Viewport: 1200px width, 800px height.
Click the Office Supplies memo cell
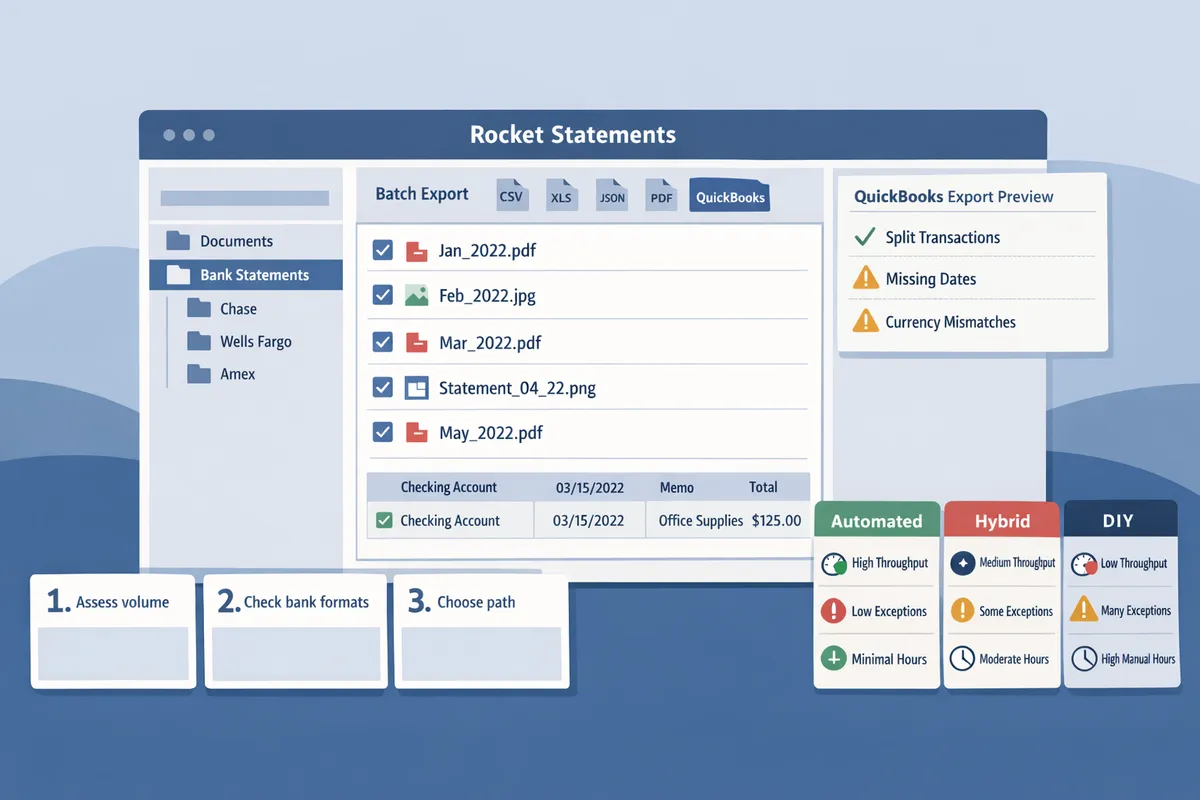pyautogui.click(x=701, y=521)
